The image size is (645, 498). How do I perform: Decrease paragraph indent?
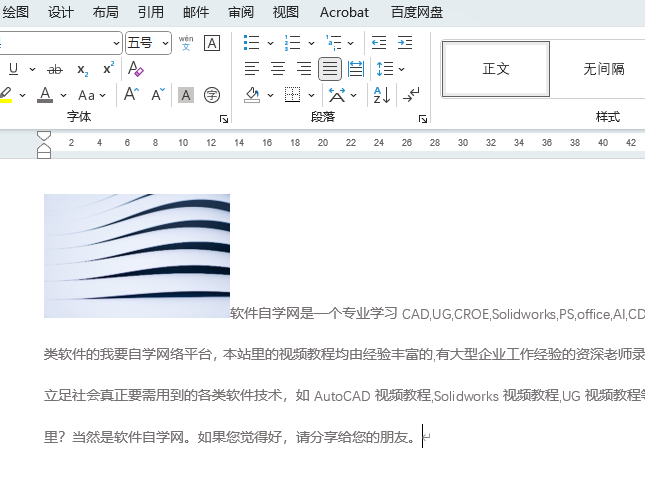point(379,43)
